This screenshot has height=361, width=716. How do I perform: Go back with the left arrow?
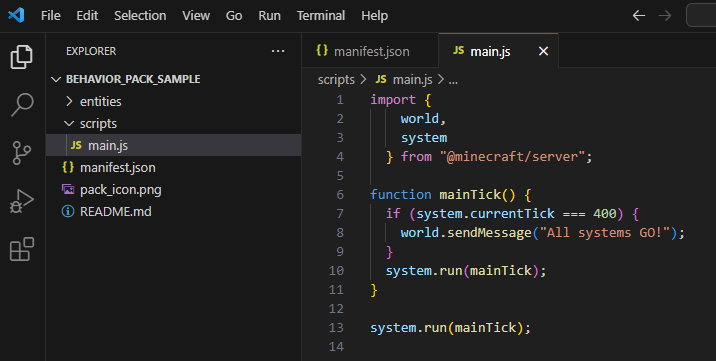tap(638, 16)
